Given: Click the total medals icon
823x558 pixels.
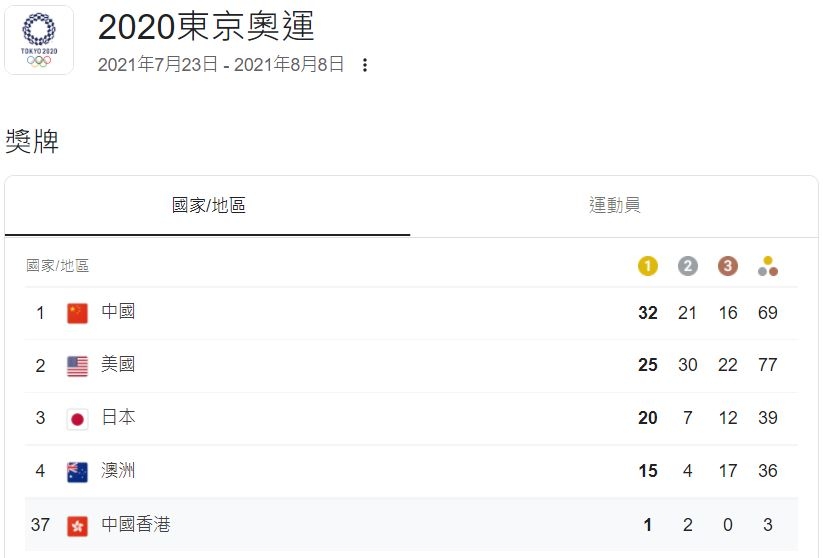Looking at the screenshot, I should pyautogui.click(x=768, y=266).
